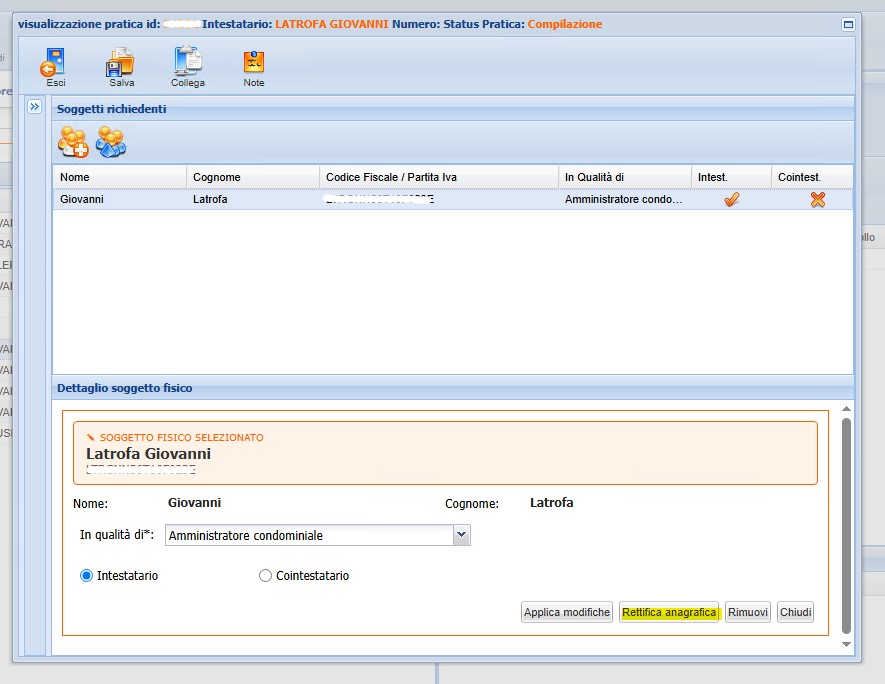885x684 pixels.
Task: Click the Dettaglio soggetto fisico panel header
Action: (x=453, y=388)
